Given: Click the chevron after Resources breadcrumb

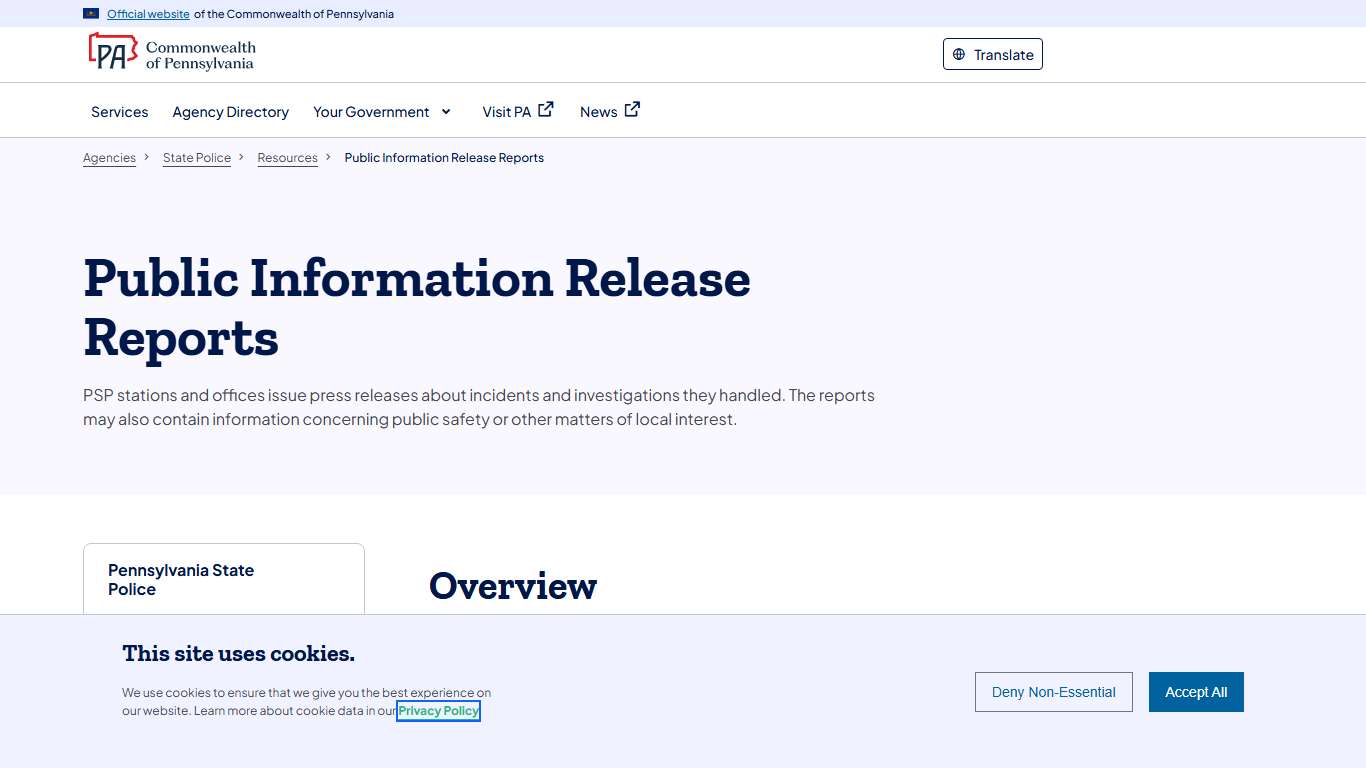Looking at the screenshot, I should coord(328,157).
